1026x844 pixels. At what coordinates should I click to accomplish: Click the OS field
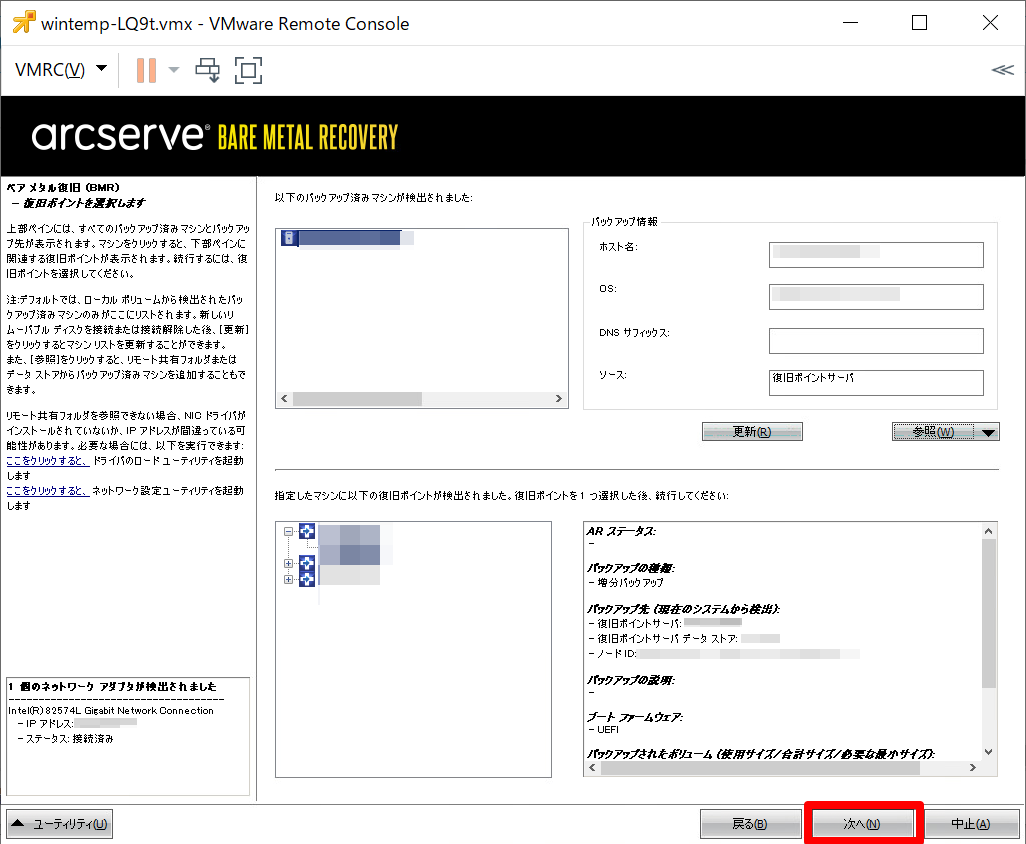(x=876, y=296)
